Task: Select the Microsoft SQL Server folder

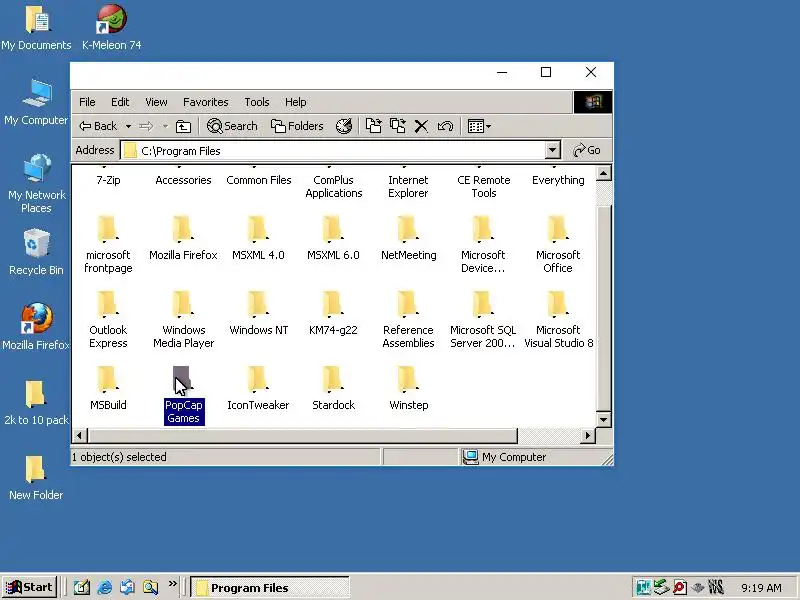Action: (x=483, y=320)
